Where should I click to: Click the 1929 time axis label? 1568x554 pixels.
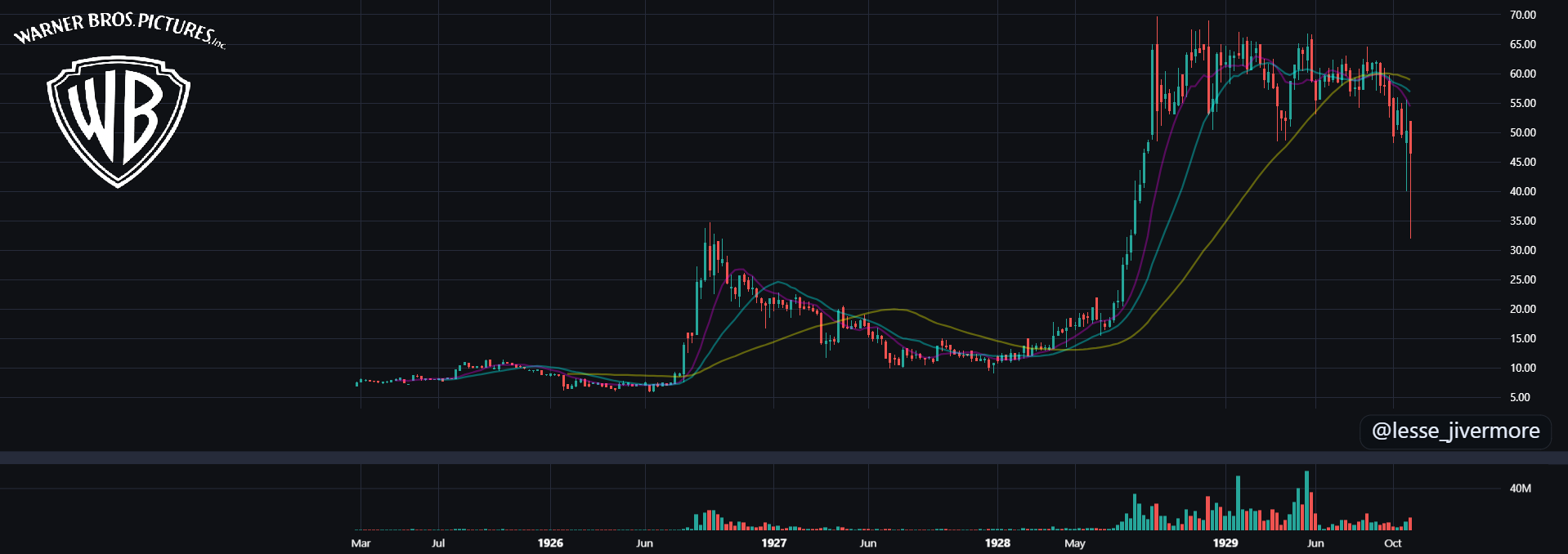point(1225,543)
